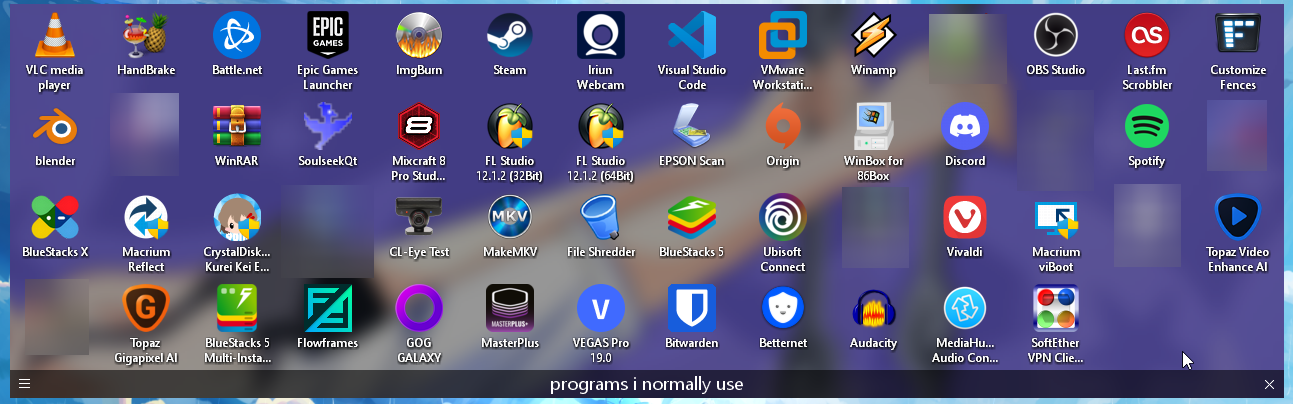Open Audacity

pyautogui.click(x=874, y=310)
